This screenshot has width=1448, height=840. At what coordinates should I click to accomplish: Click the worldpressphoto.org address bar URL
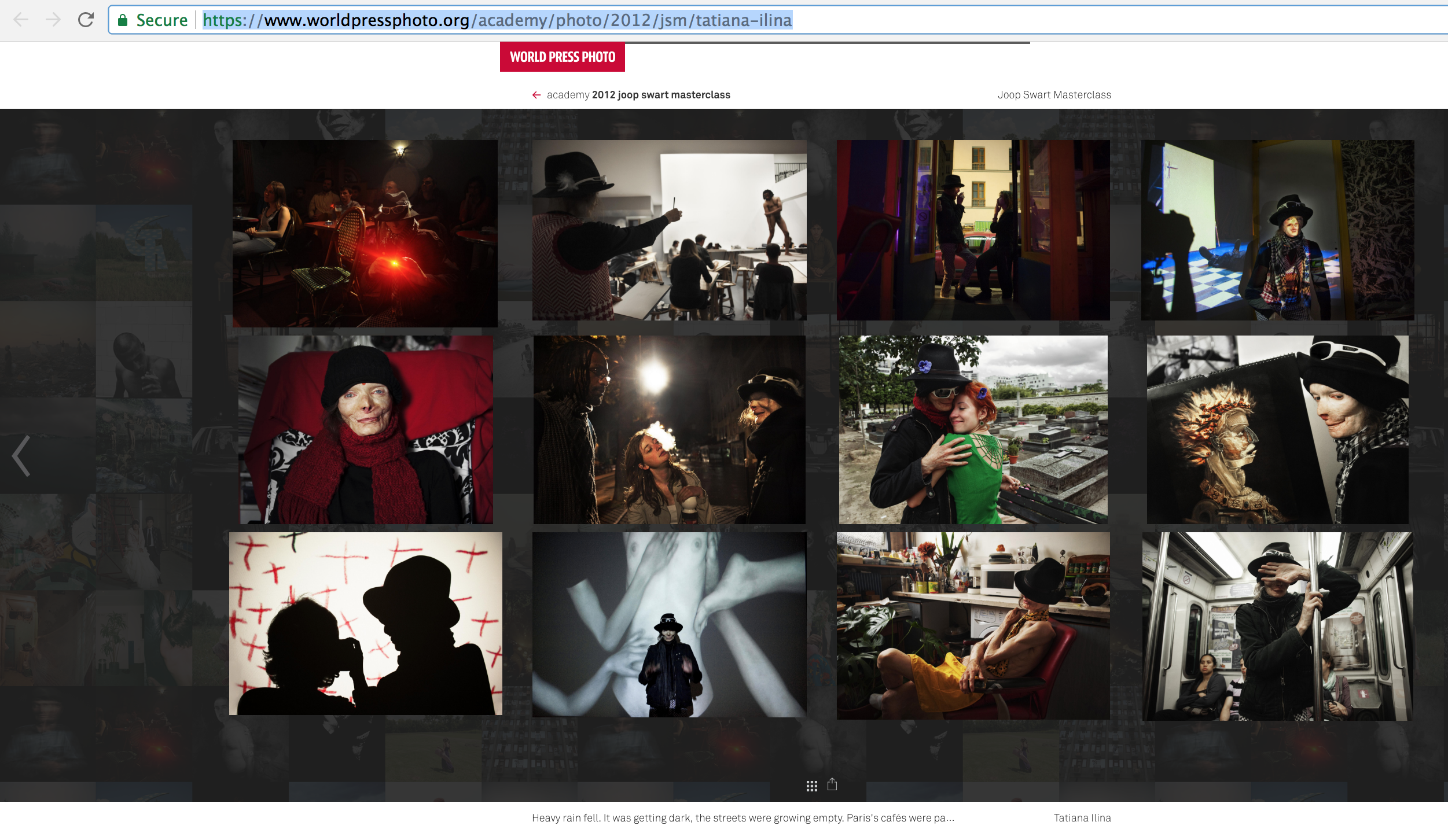(x=497, y=20)
